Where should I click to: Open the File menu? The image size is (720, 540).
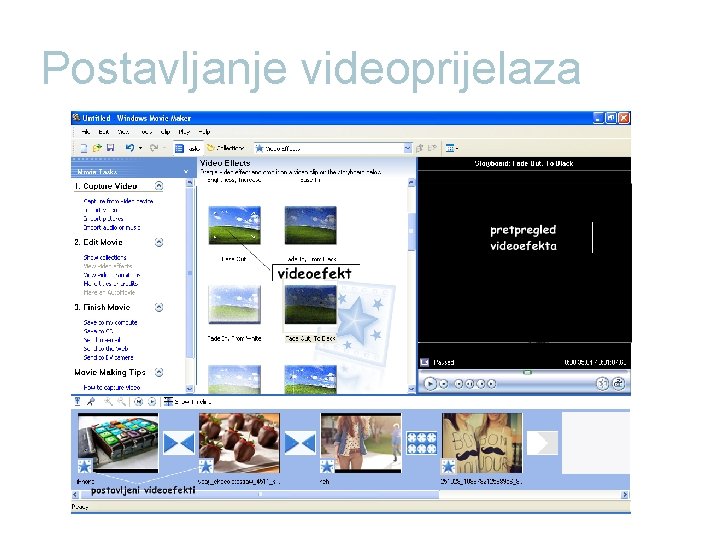86,132
